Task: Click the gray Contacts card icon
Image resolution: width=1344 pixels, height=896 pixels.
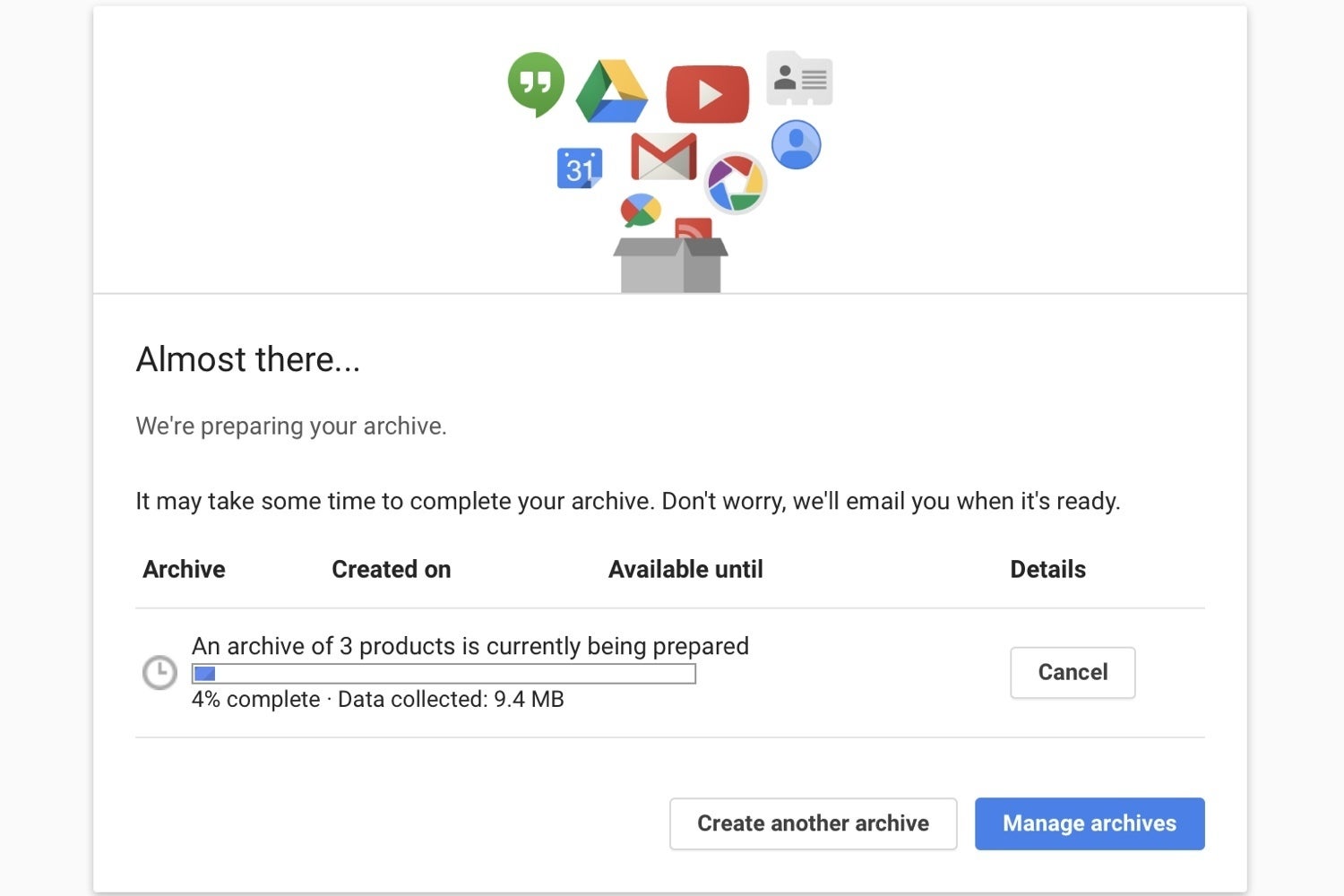Action: tap(799, 79)
